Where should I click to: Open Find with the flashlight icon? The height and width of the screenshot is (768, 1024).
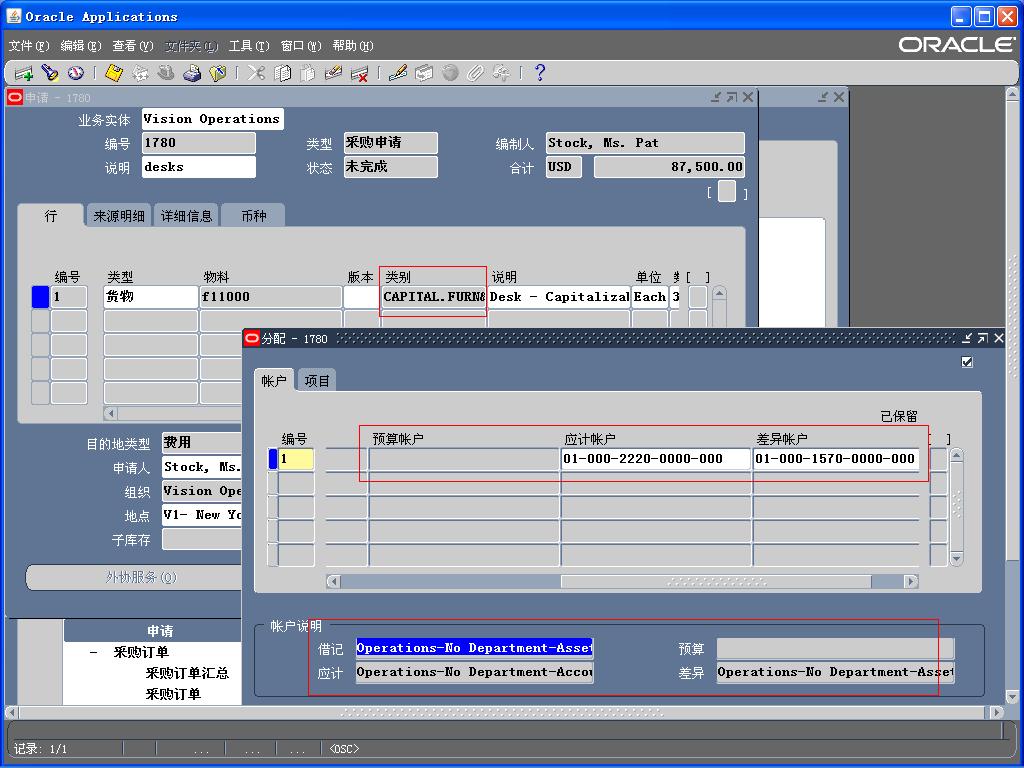point(50,73)
